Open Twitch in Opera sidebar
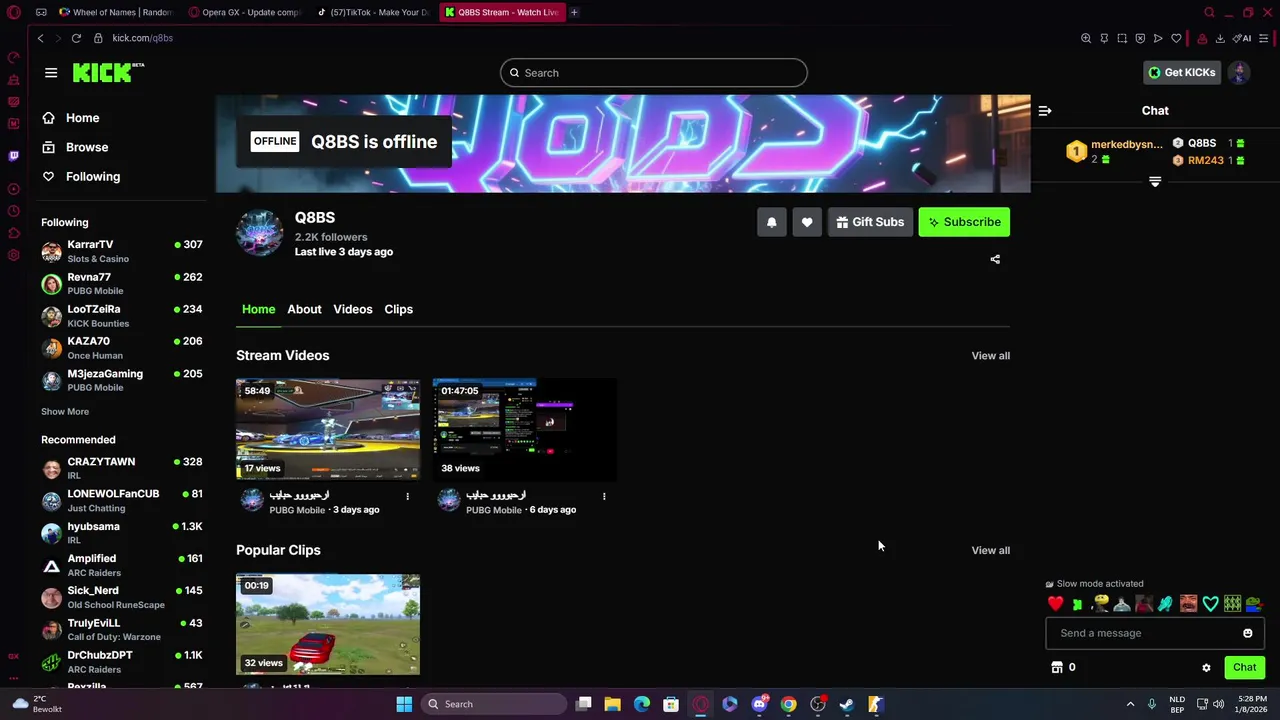Screen dimensions: 1280x720 coord(13,156)
